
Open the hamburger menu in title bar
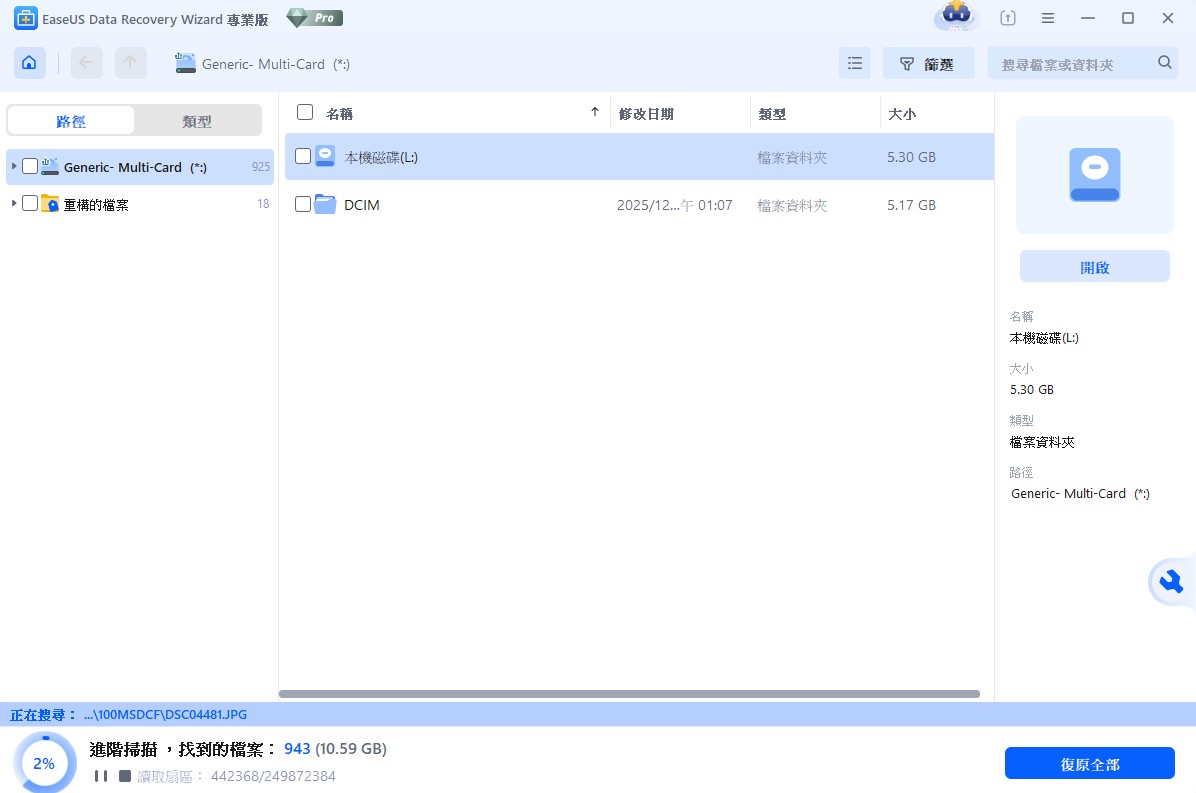(x=1048, y=18)
